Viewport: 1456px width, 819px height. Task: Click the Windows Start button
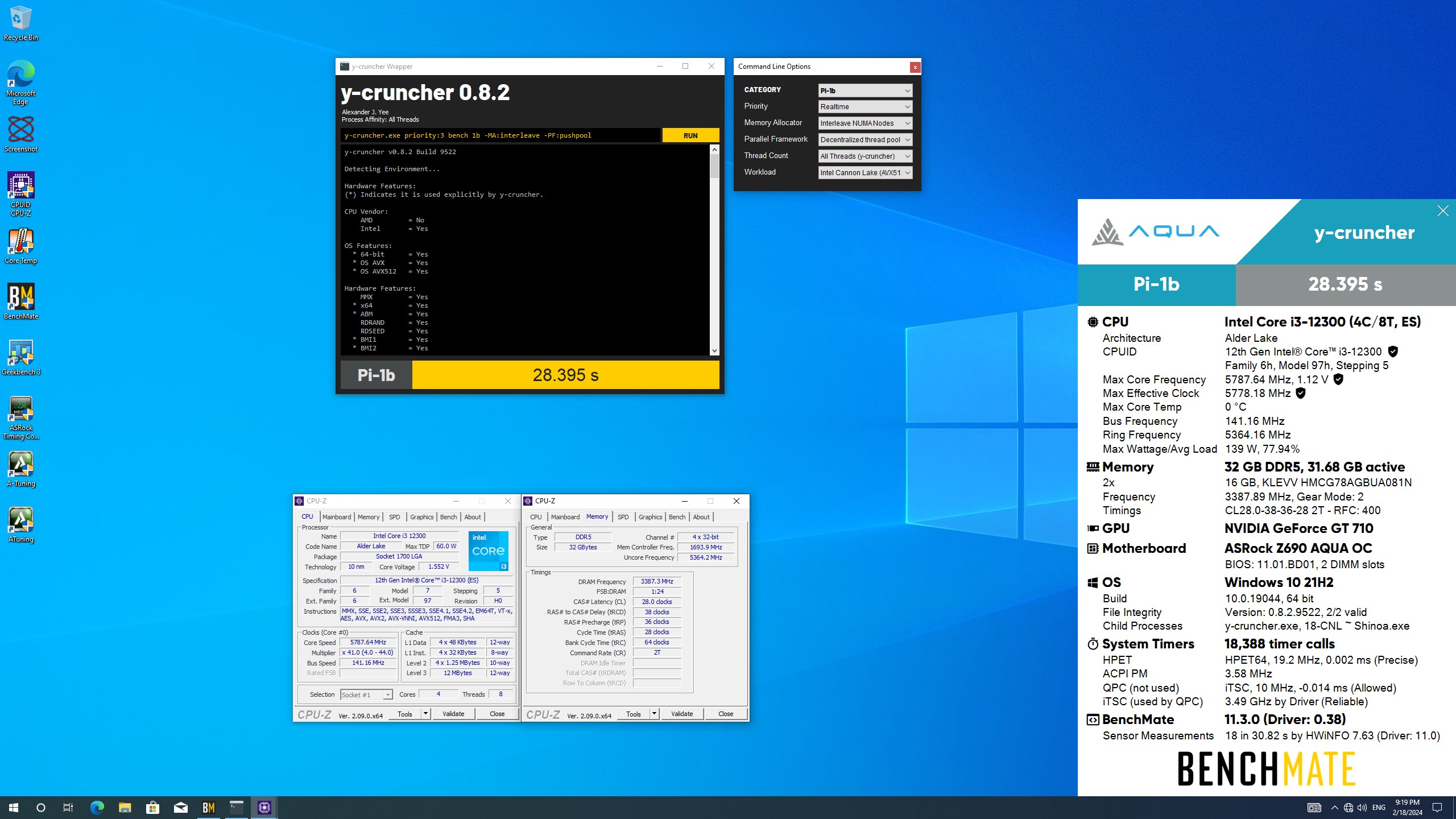[14, 807]
